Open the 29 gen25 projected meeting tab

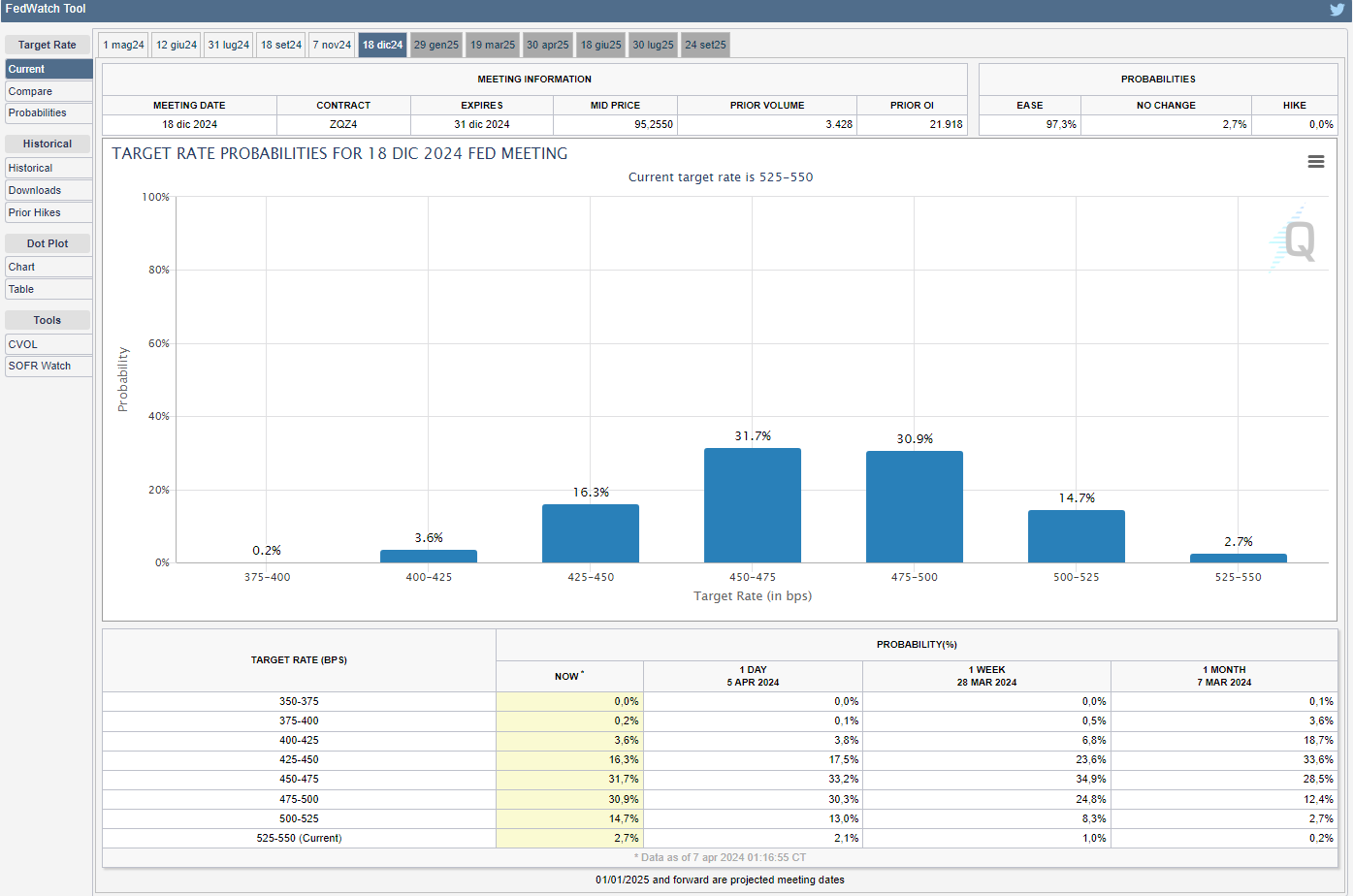(x=435, y=45)
